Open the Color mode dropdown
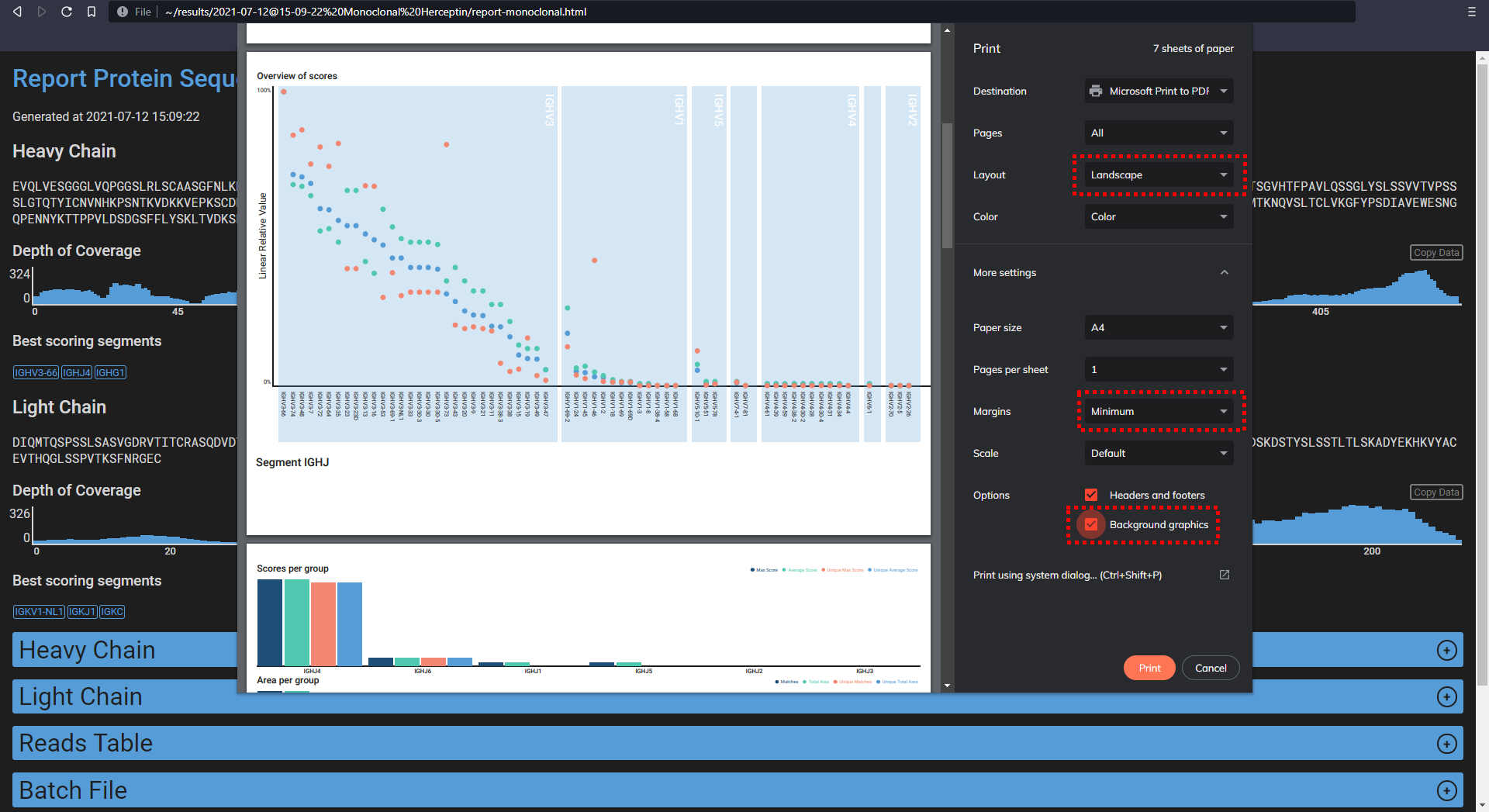Screen dimensions: 1489x812 click(1159, 216)
